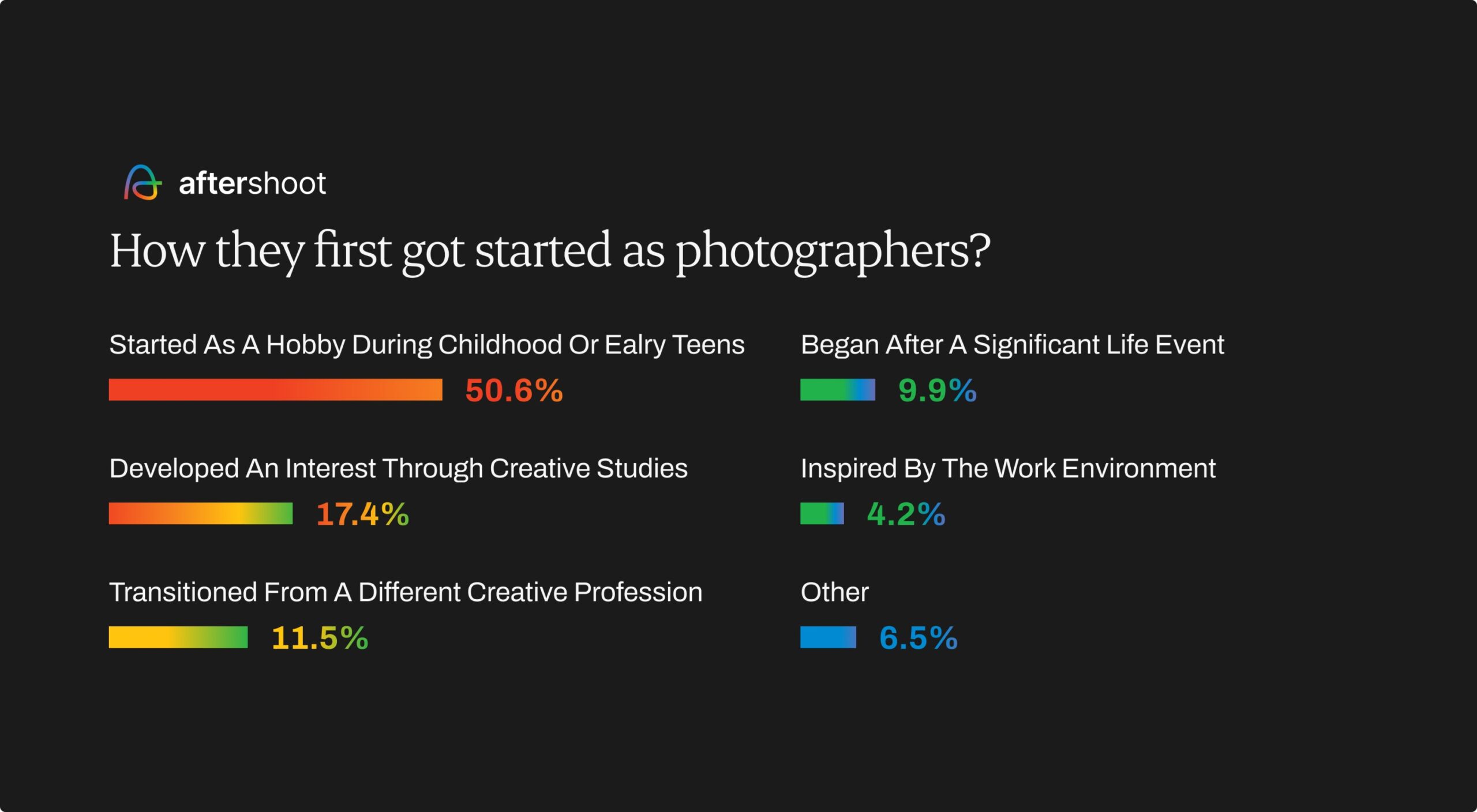Select 'Inspired By The Work Environment' label
The image size is (1477, 812).
(x=1007, y=468)
